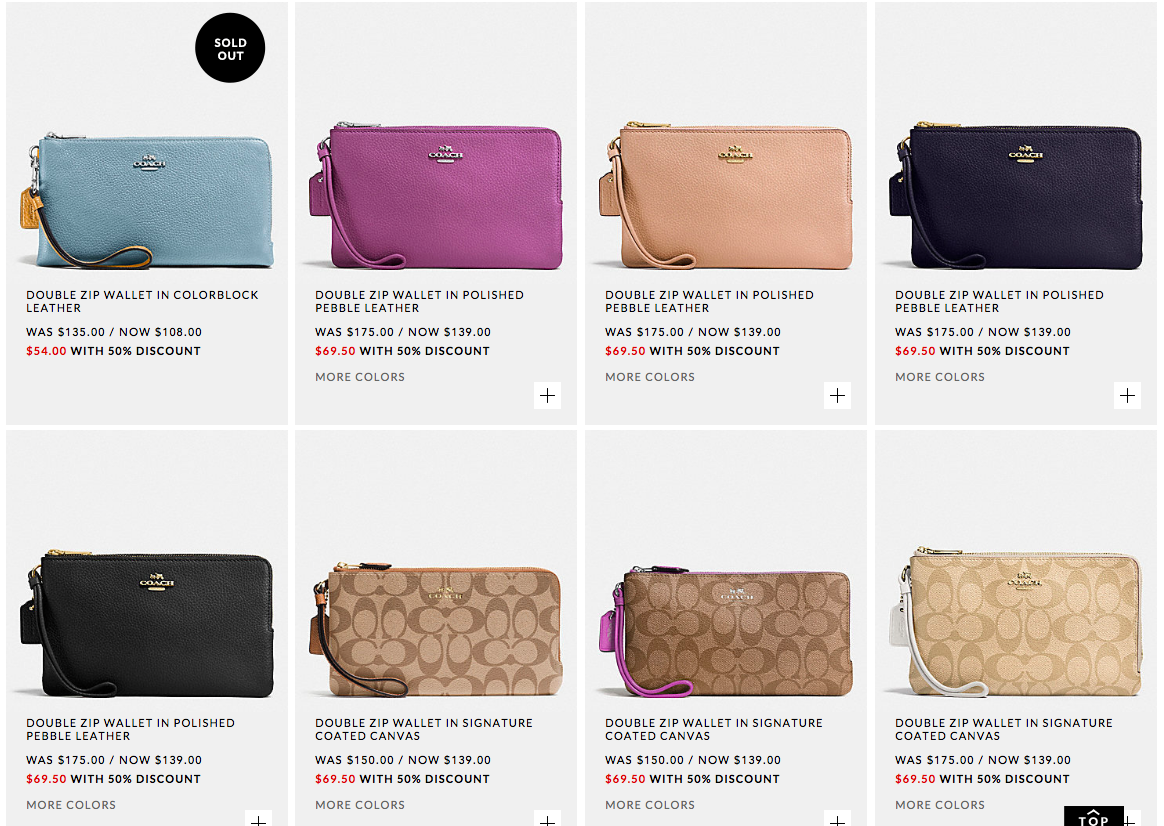Click the Sold Out badge
The width and height of the screenshot is (1164, 826).
click(230, 48)
